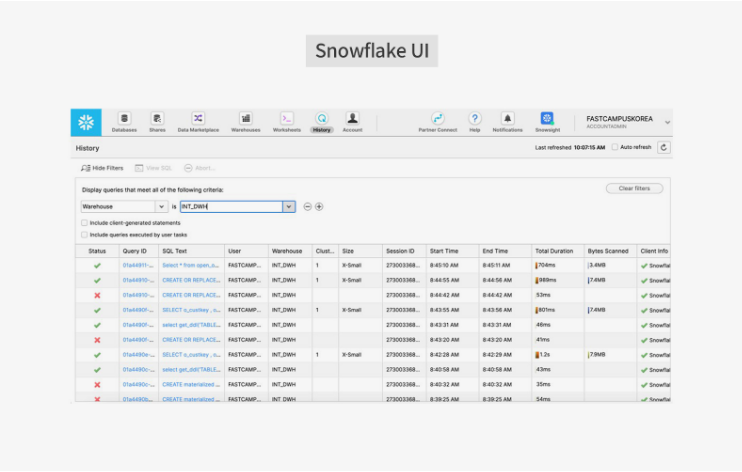Open the CREATE OR REPLACE SQL at 8:44:55 AM
Screen dimensions: 742x472
point(191,280)
